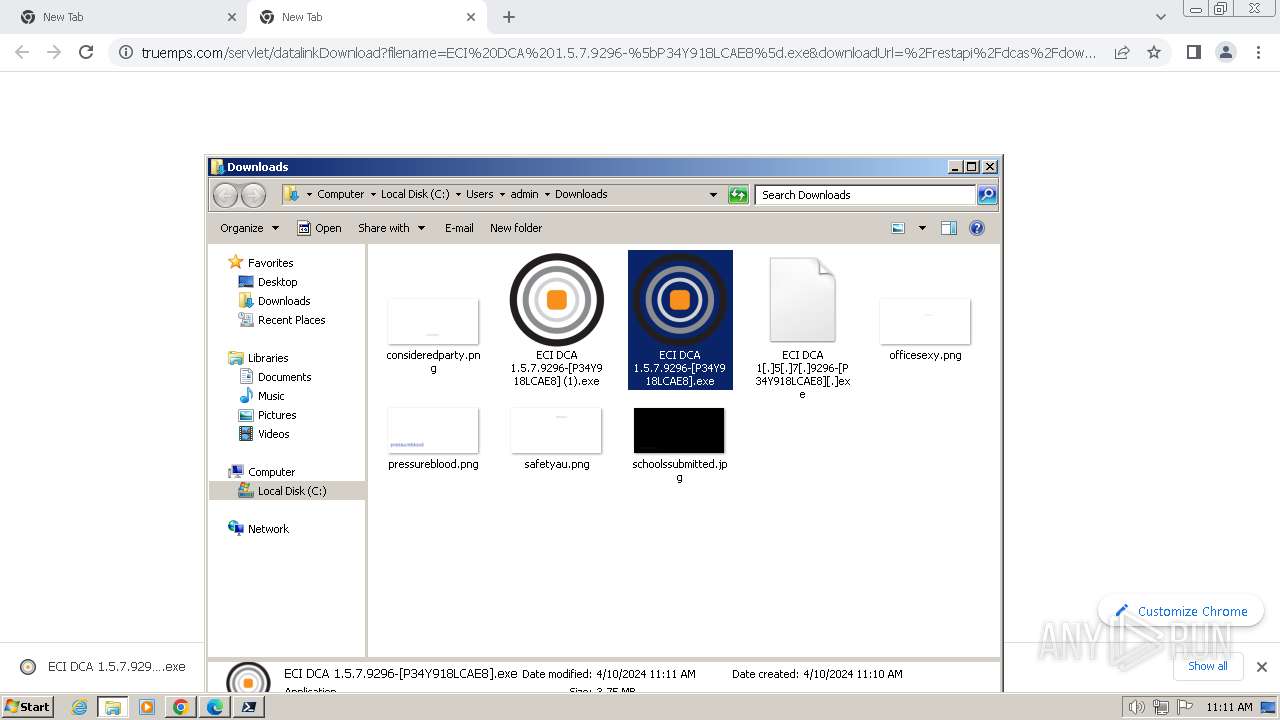Image resolution: width=1280 pixels, height=720 pixels.
Task: Click the share page icon in Chrome
Action: 1122,52
